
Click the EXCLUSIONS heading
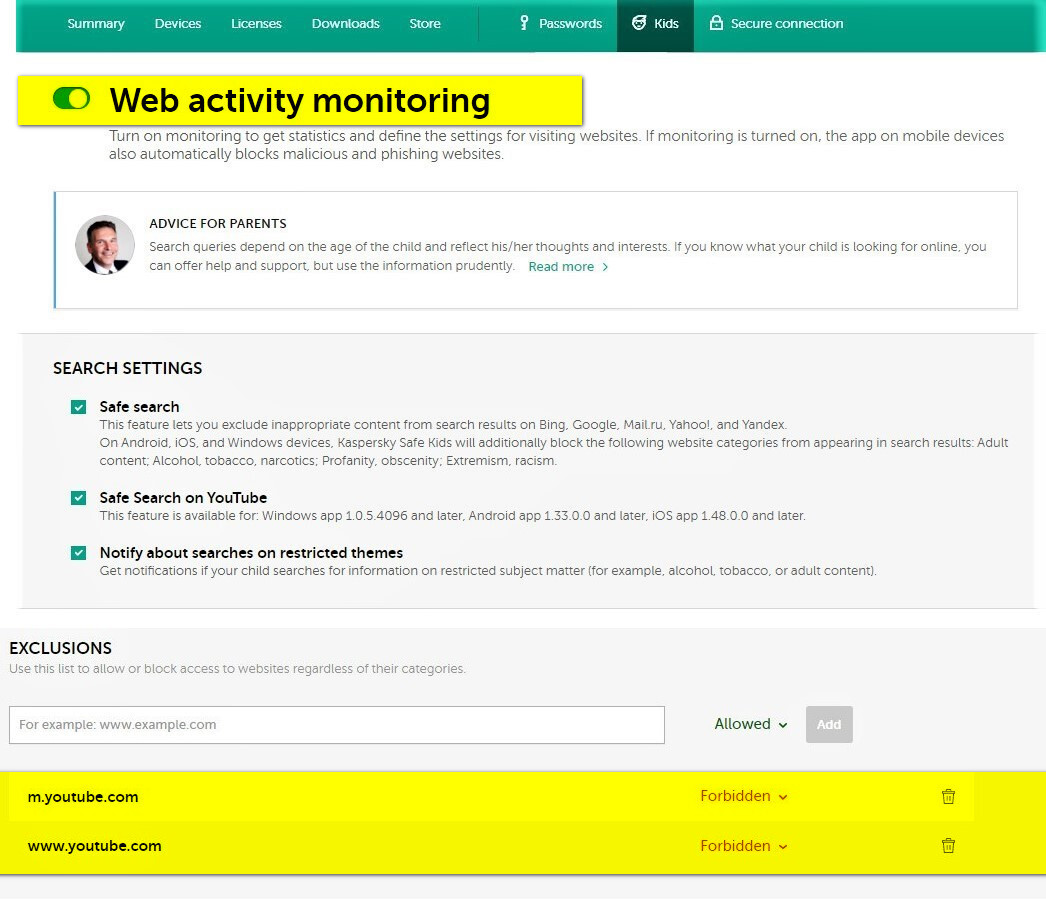[x=61, y=648]
